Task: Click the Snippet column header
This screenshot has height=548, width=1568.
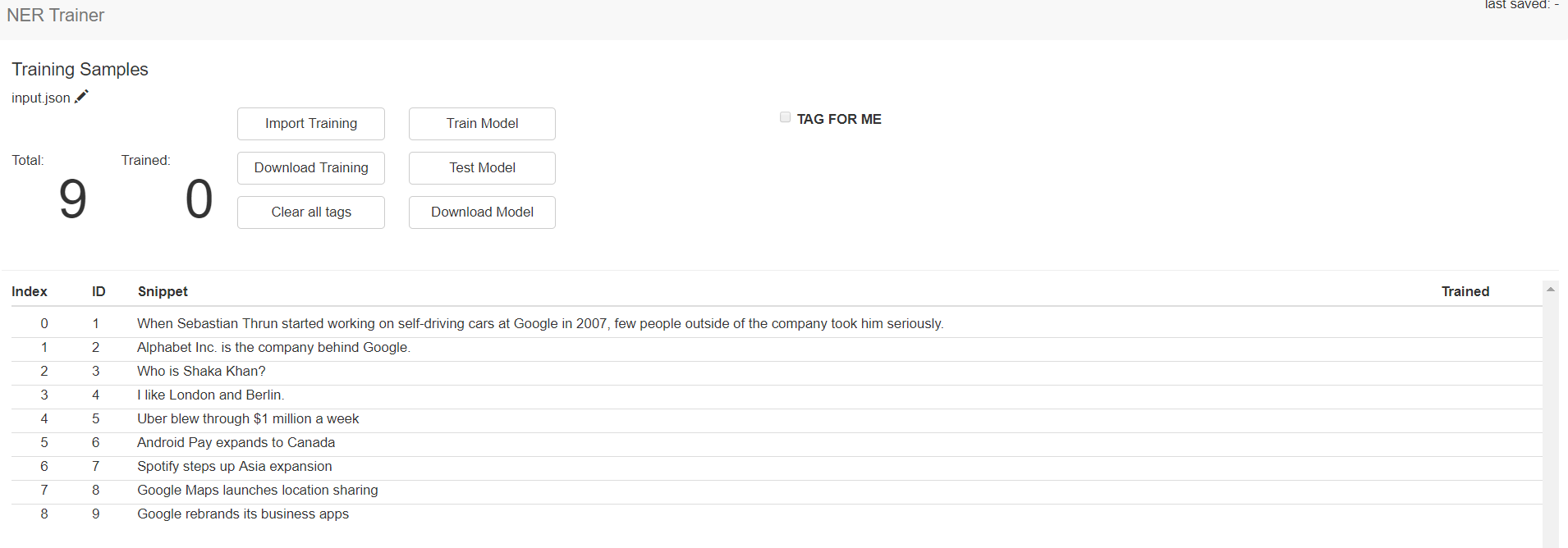Action: click(x=163, y=291)
